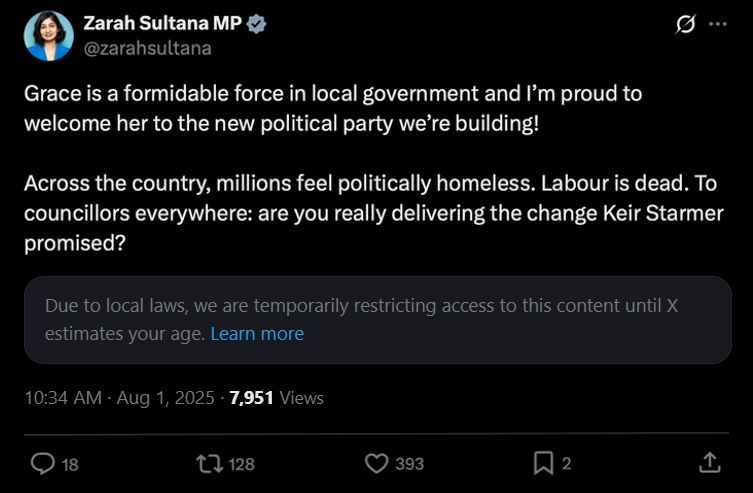View the 7,951 Views analytics
Viewport: 753px width, 493px height.
[276, 397]
